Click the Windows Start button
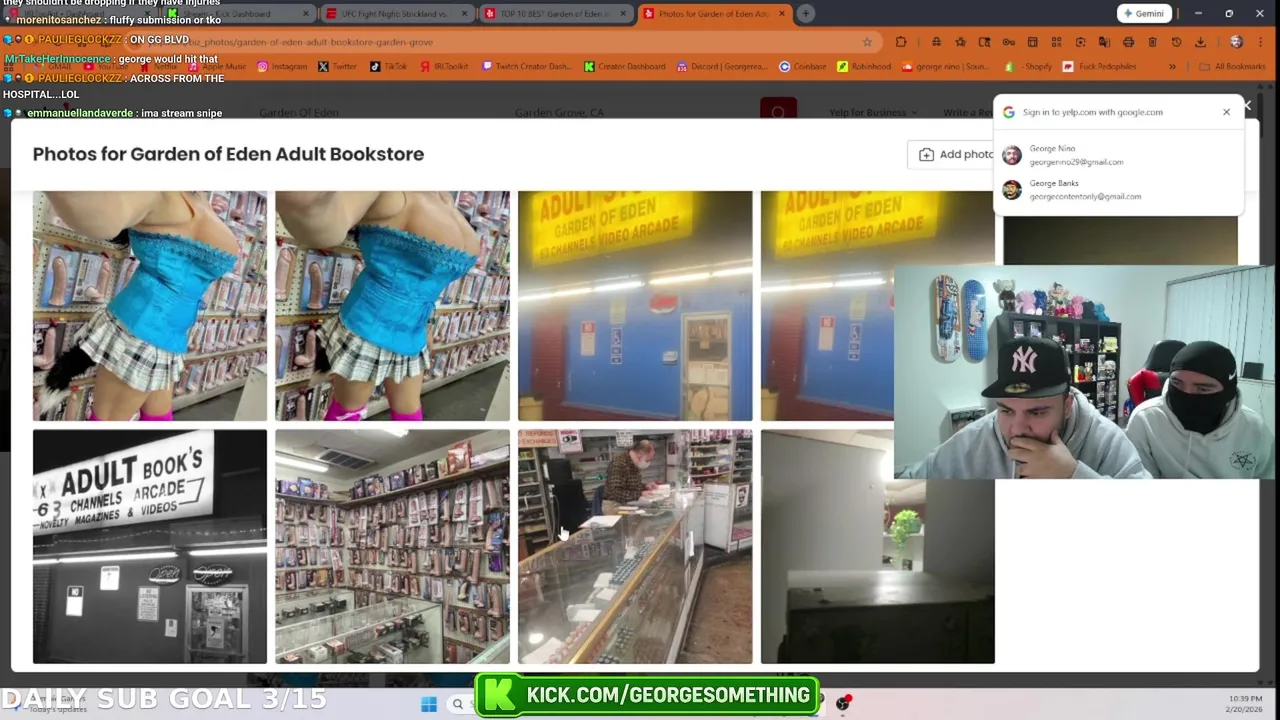 pyautogui.click(x=429, y=704)
